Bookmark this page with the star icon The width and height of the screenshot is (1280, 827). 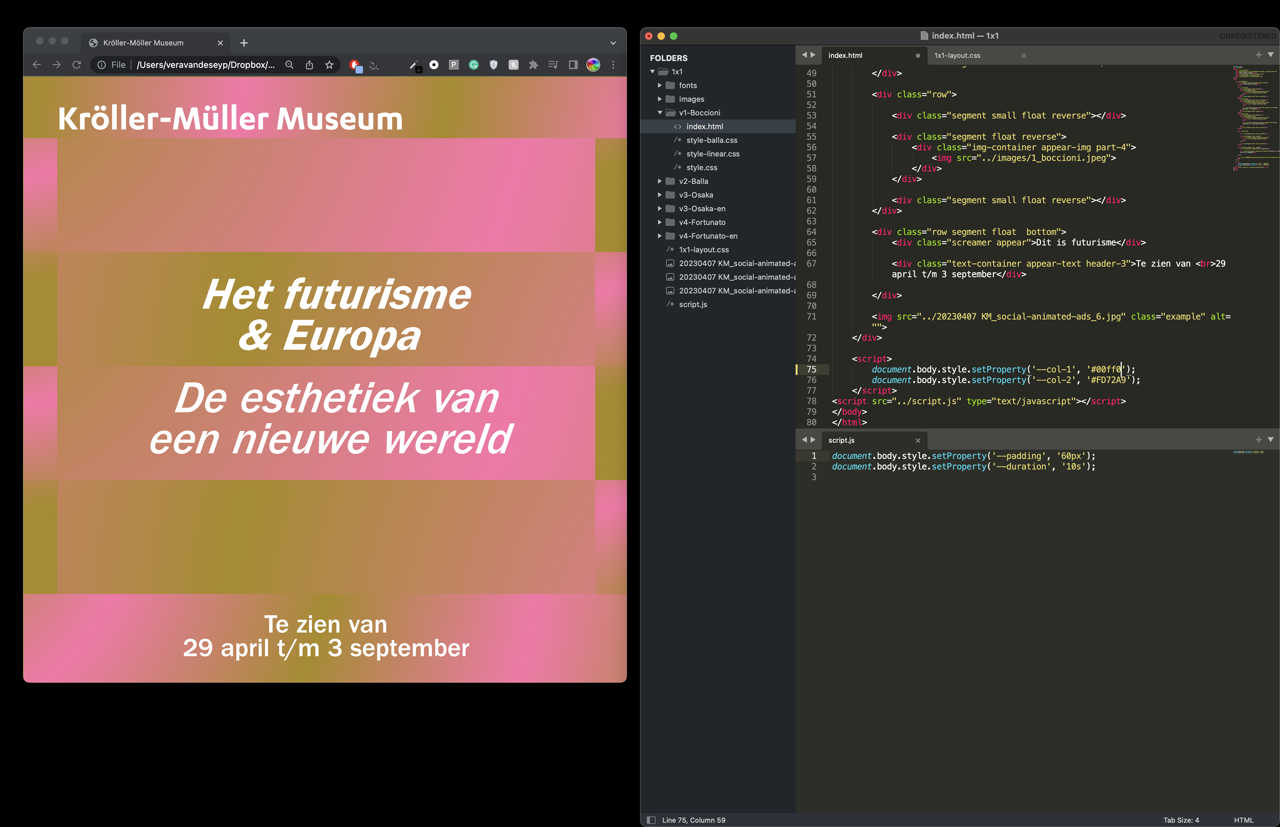pos(329,65)
